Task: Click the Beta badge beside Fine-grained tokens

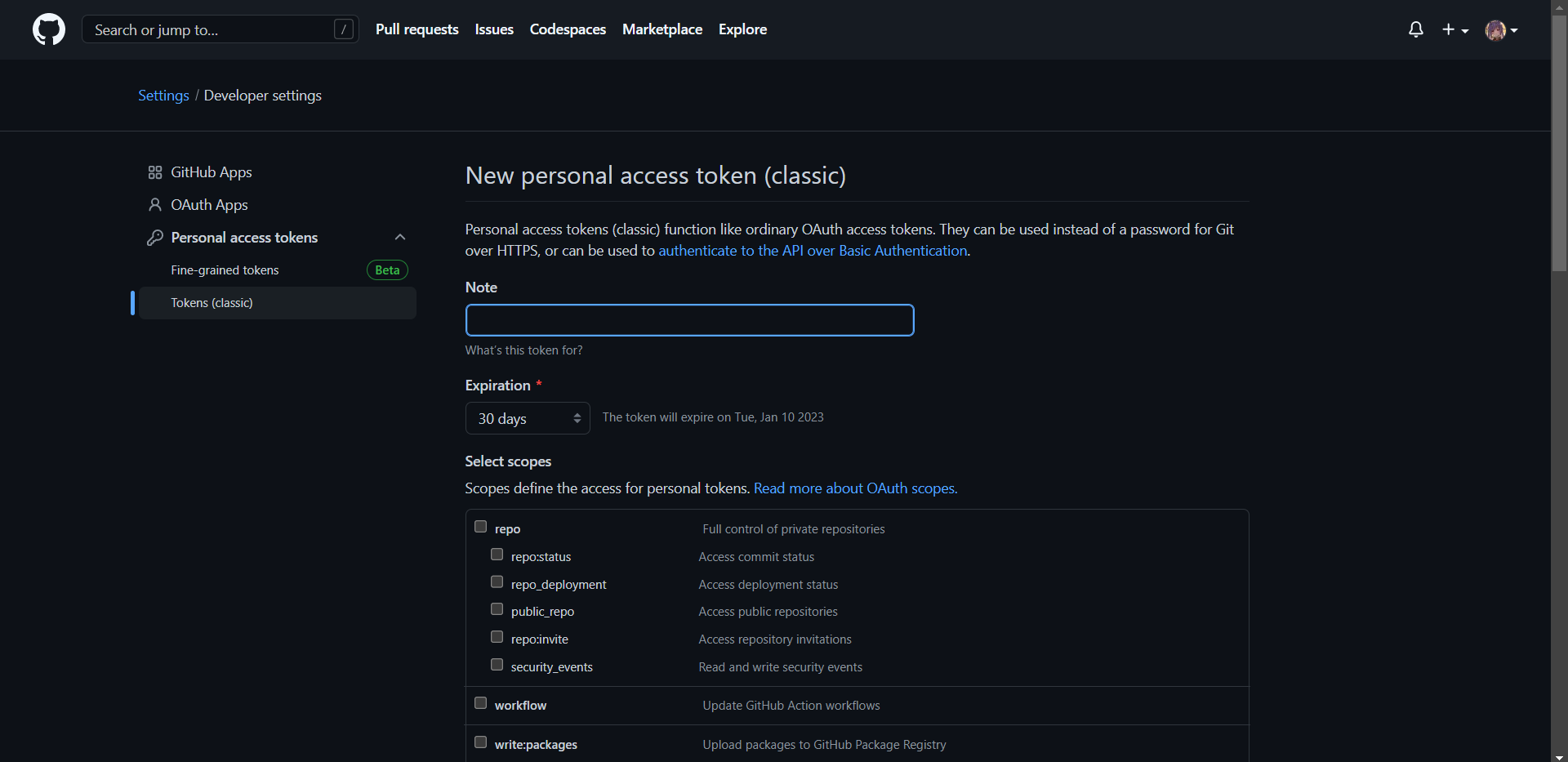Action: tap(387, 270)
